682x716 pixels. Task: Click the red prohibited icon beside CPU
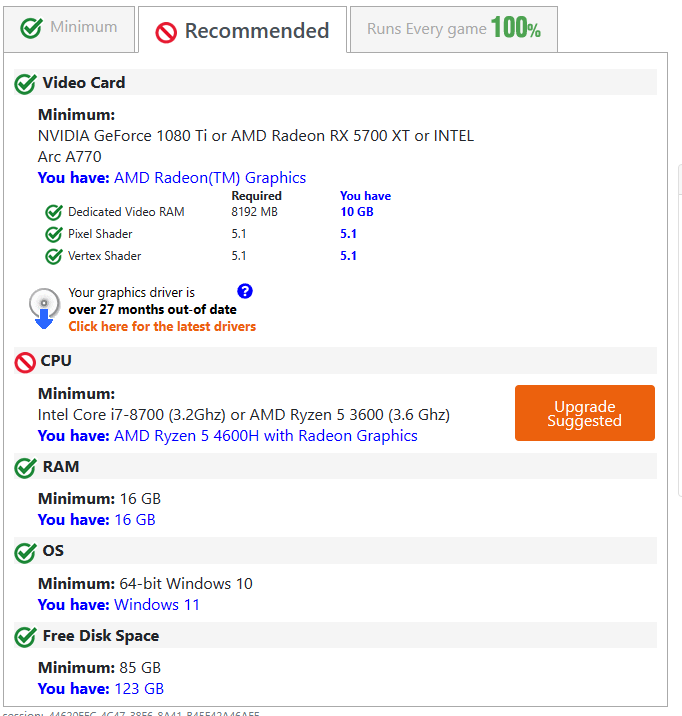point(26,362)
